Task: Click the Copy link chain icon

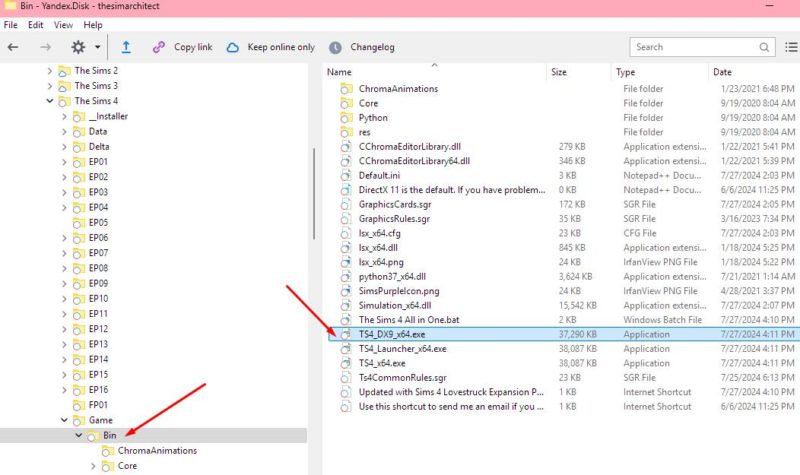Action: tap(158, 47)
